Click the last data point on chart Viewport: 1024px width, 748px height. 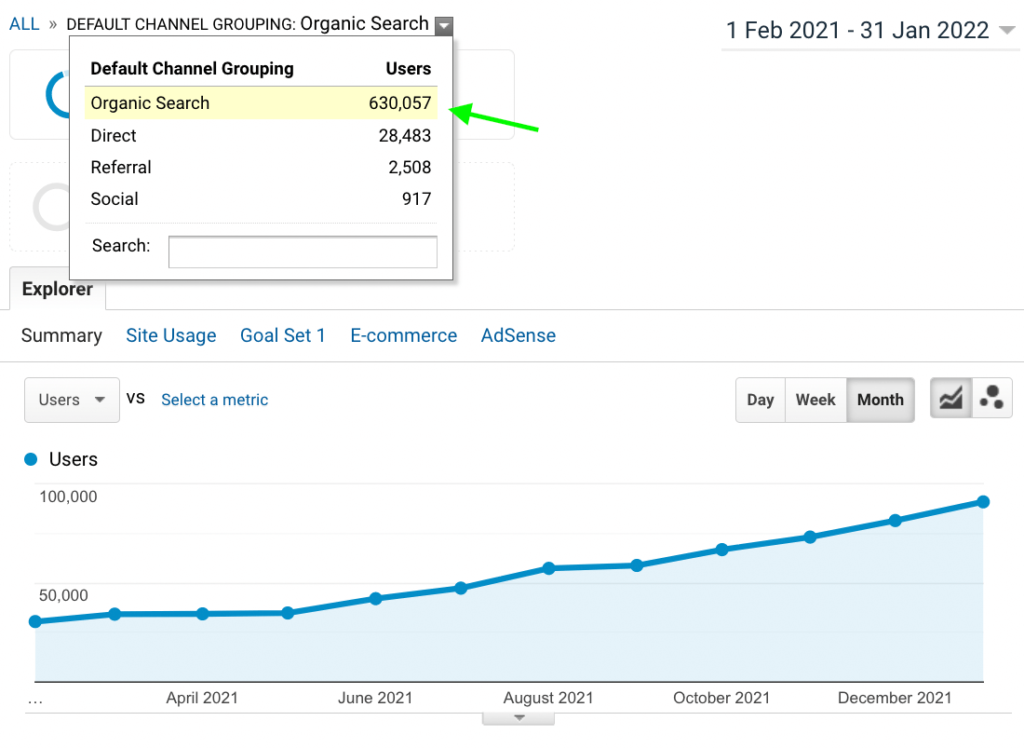(983, 502)
